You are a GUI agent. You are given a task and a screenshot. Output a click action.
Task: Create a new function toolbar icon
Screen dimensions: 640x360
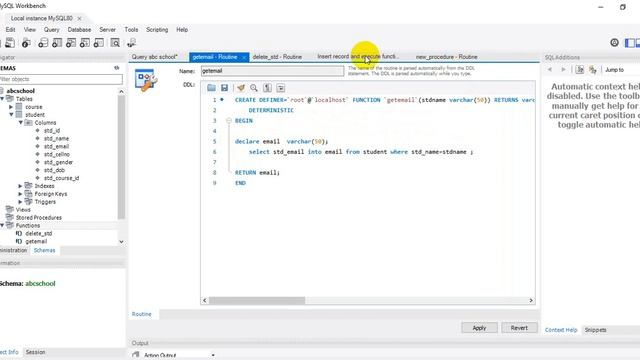tap(99, 42)
